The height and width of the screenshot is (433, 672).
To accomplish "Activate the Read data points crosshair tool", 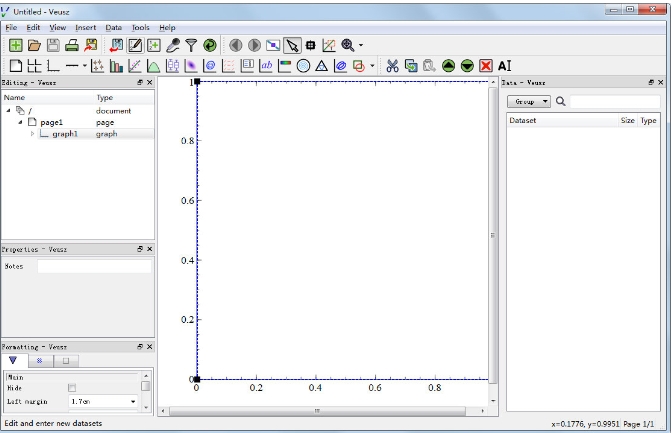I will click(x=311, y=45).
